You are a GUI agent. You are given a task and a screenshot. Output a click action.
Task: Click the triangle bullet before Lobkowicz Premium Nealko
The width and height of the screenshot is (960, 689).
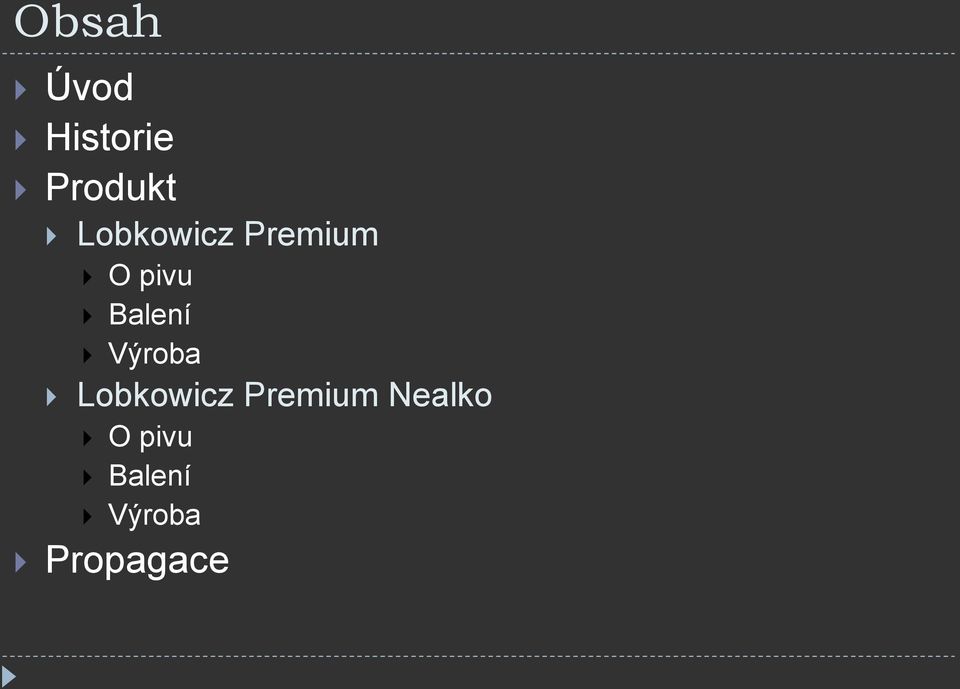[51, 397]
